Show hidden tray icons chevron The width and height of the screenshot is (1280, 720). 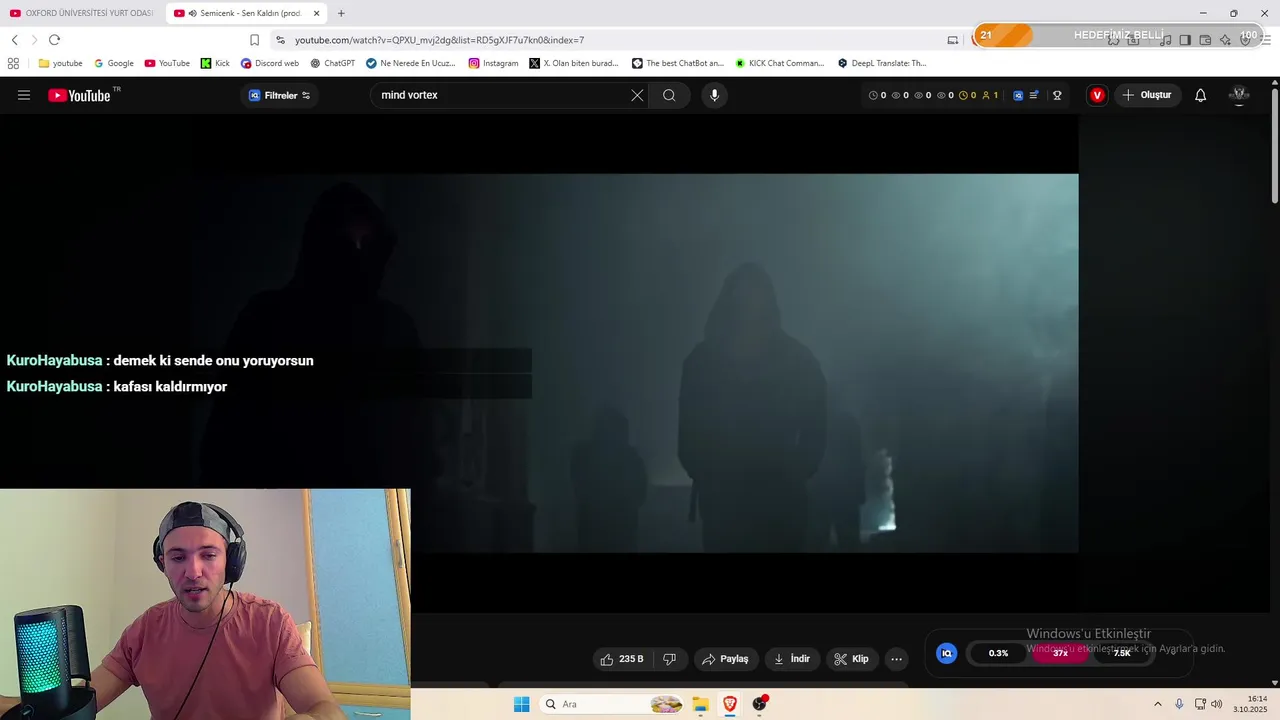click(x=1158, y=704)
